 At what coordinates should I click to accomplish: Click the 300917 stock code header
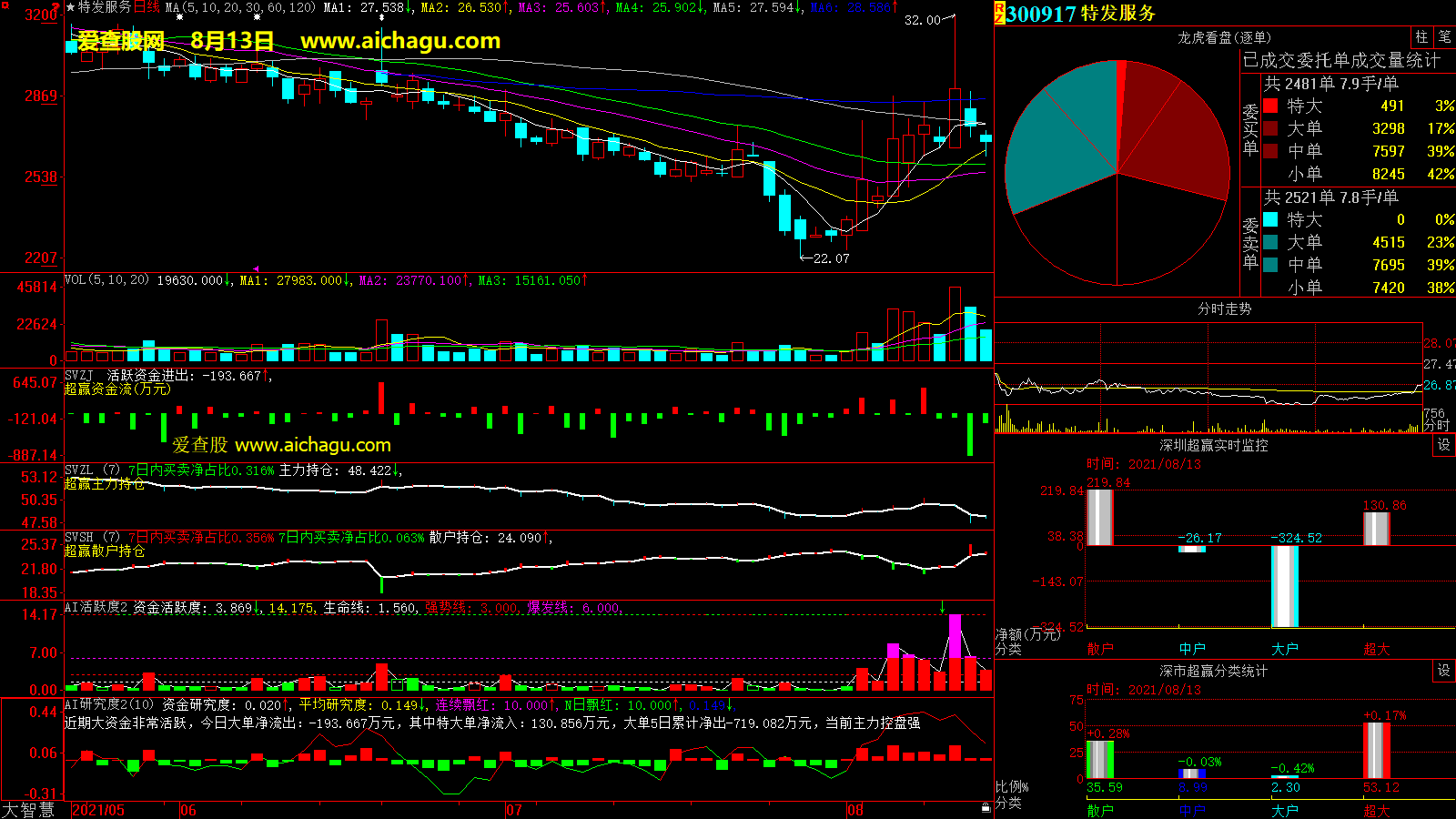point(1041,14)
